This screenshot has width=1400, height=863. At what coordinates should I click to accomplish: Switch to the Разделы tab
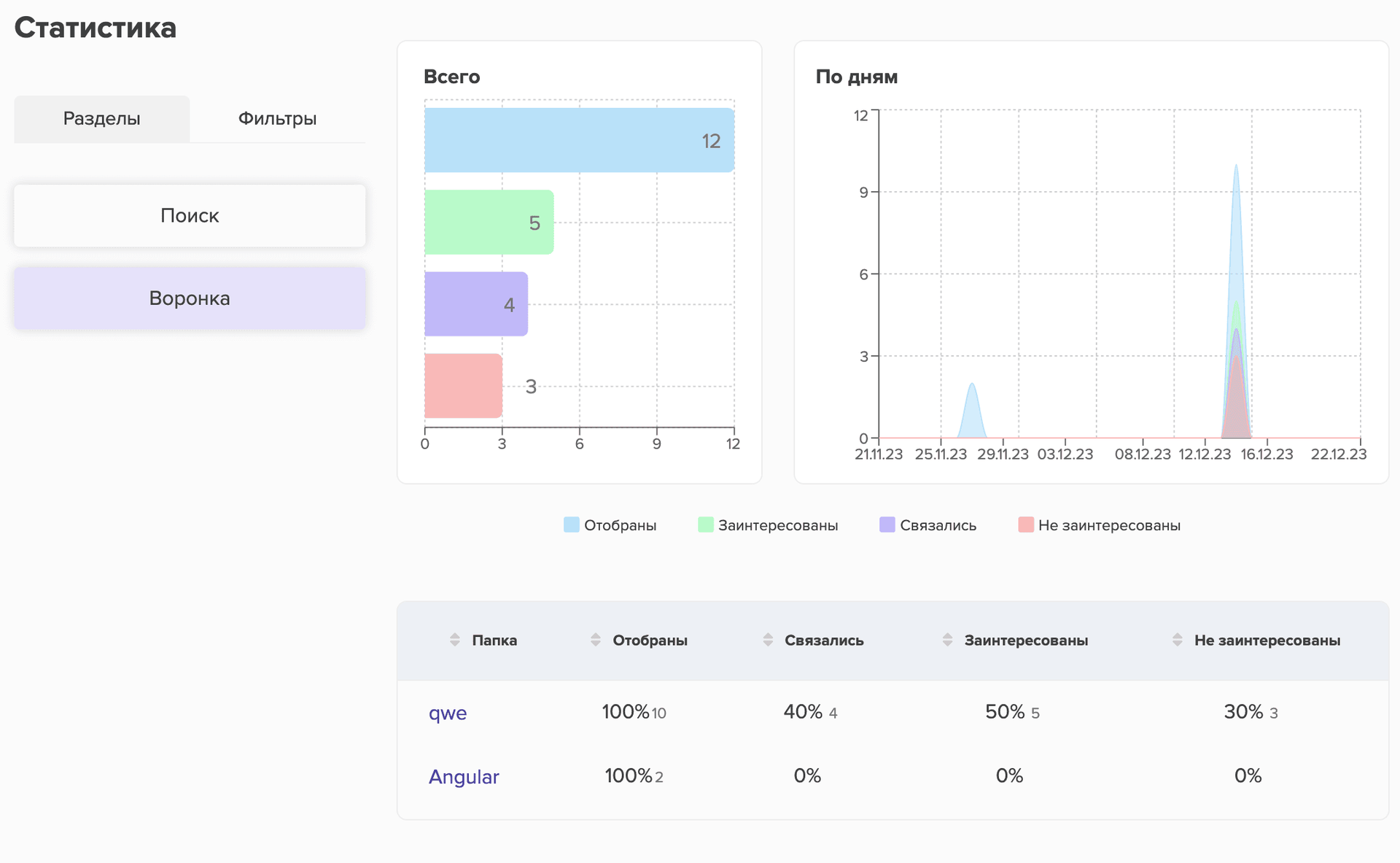(x=102, y=119)
